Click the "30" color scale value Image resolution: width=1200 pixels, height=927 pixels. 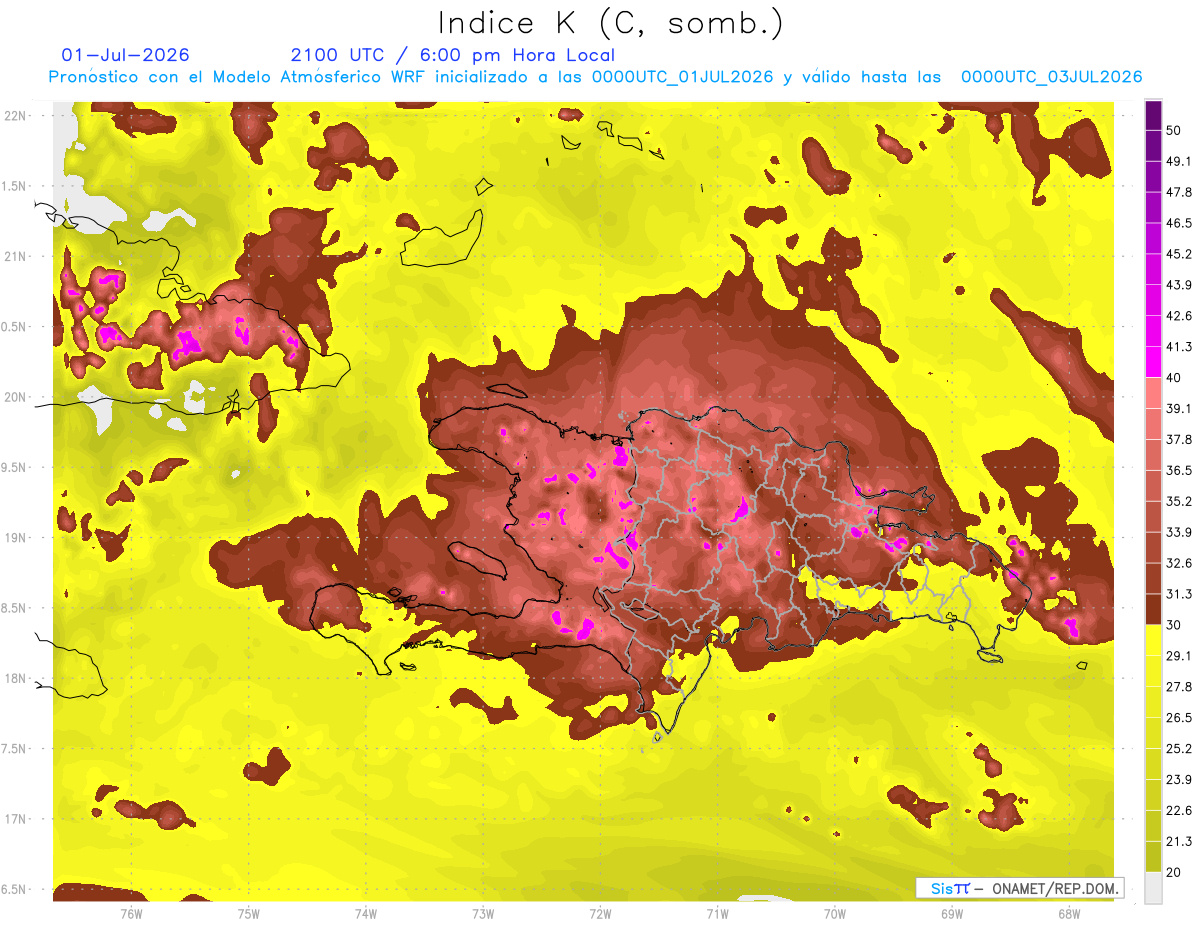tap(1175, 624)
